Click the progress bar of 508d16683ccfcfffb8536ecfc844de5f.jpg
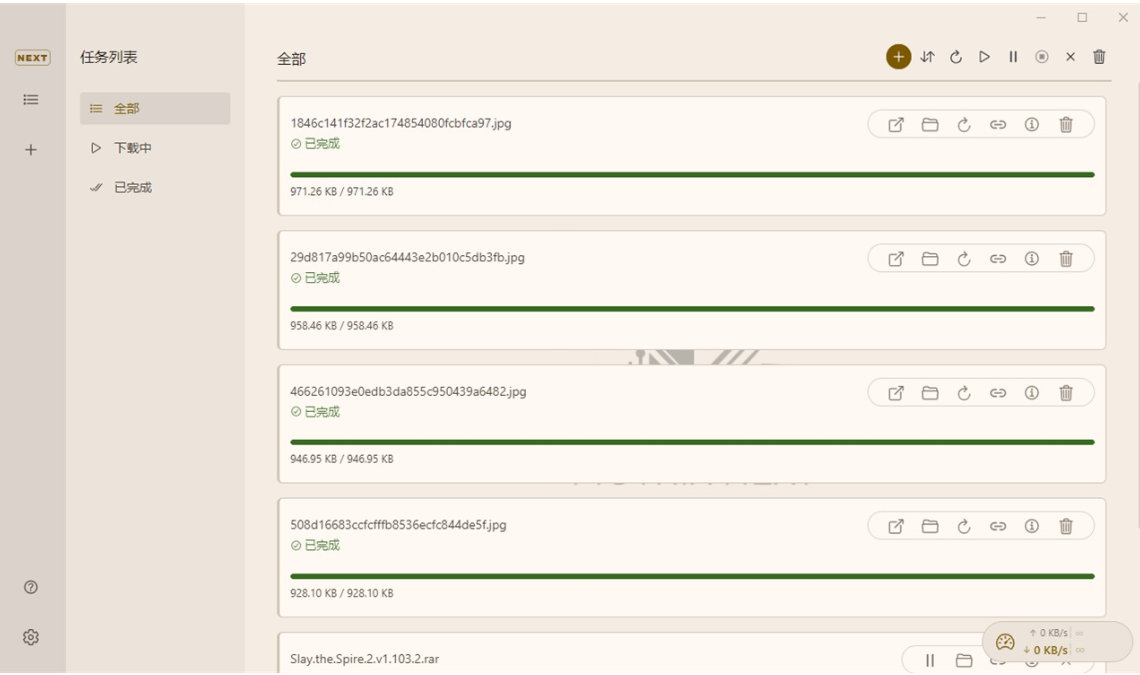The width and height of the screenshot is (1140, 675). tap(692, 576)
